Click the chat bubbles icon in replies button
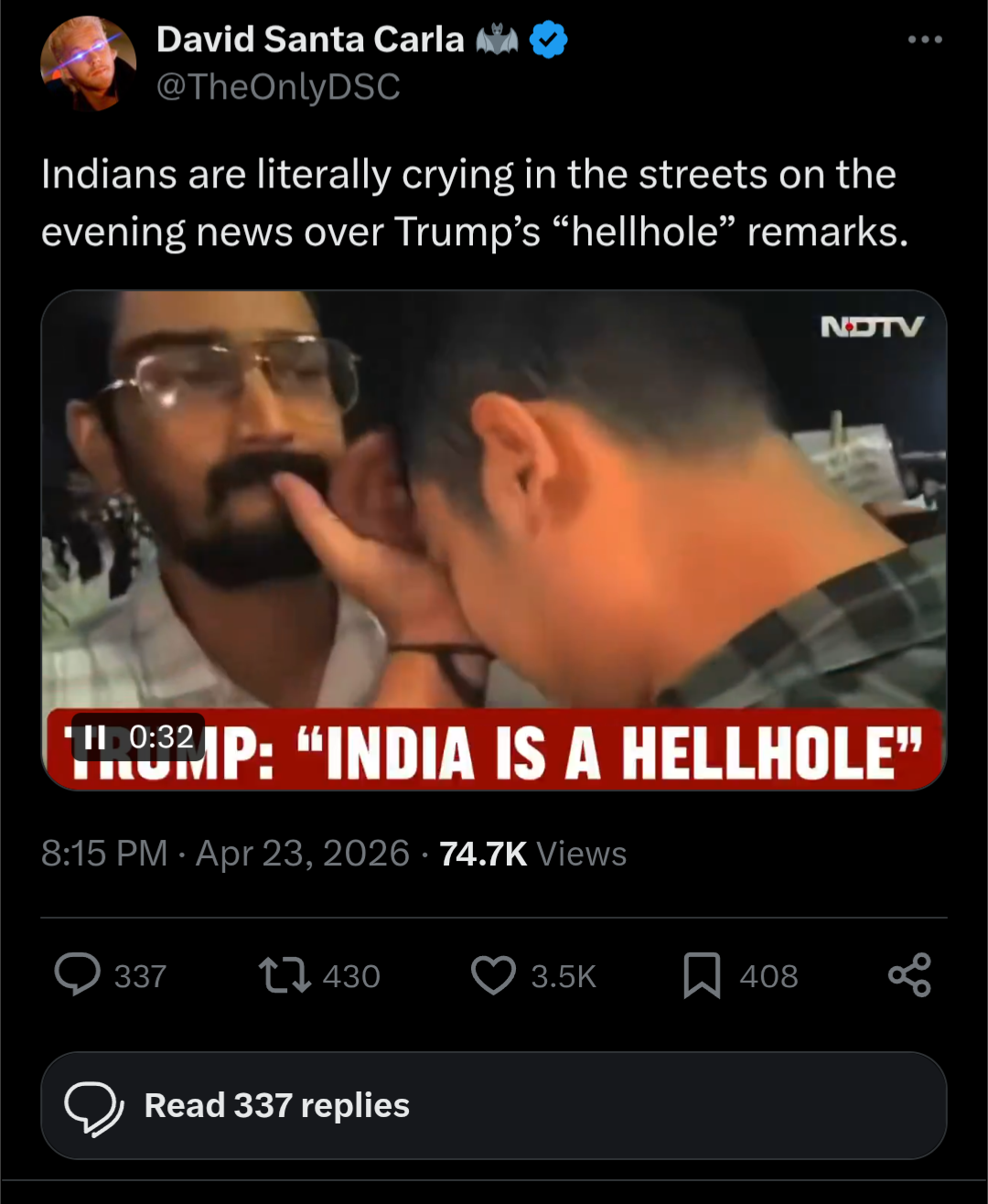 pyautogui.click(x=94, y=1107)
